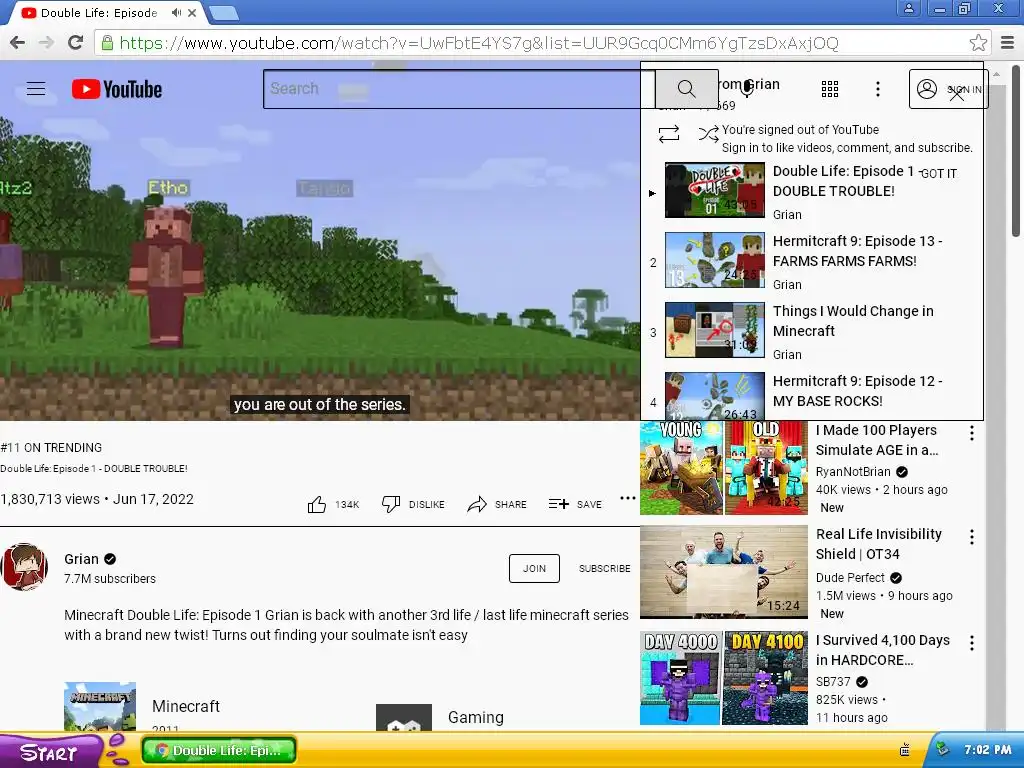Click the SIGN IN button
The width and height of the screenshot is (1024, 768).
(x=948, y=89)
